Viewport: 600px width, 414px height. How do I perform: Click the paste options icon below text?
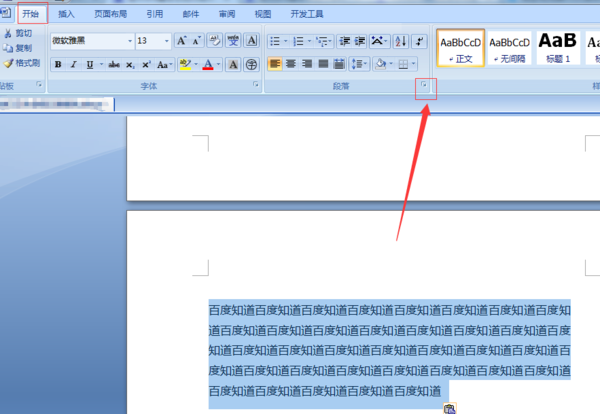[x=450, y=408]
